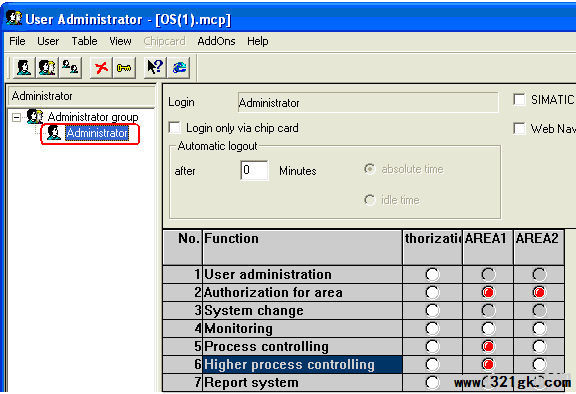This screenshot has width=576, height=394.
Task: Toggle Higher process controlling AREA1 red circle
Action: 488,364
